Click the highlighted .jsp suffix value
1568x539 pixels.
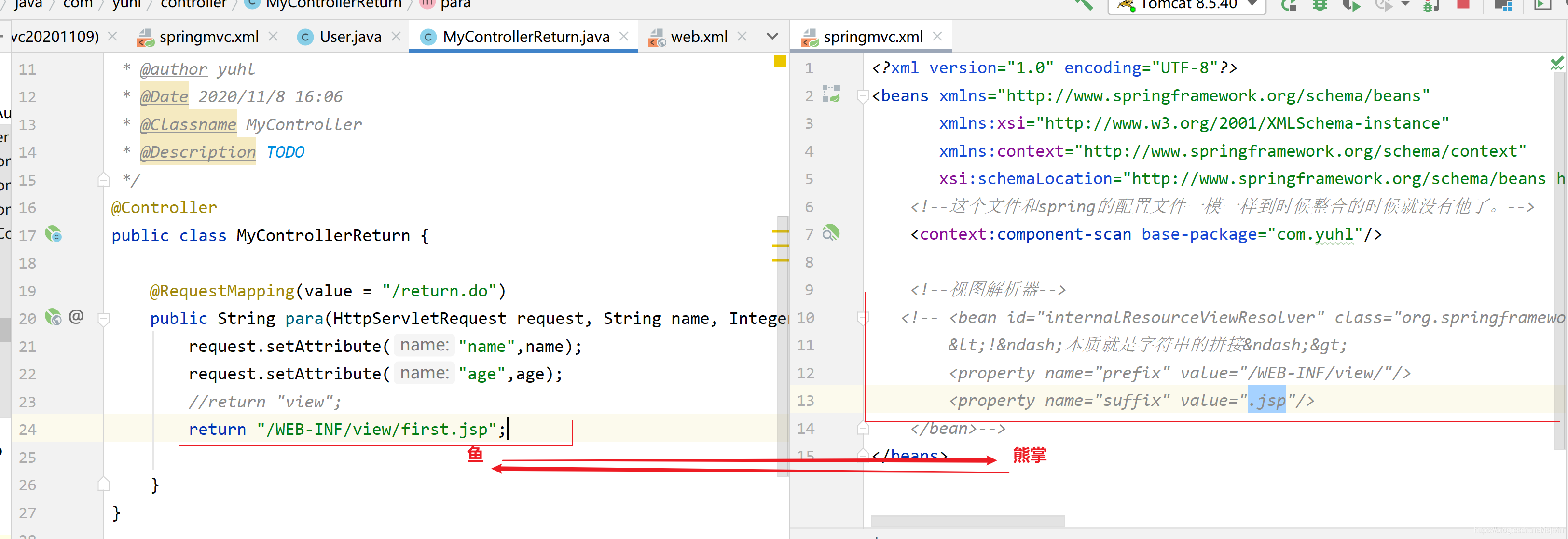1266,400
